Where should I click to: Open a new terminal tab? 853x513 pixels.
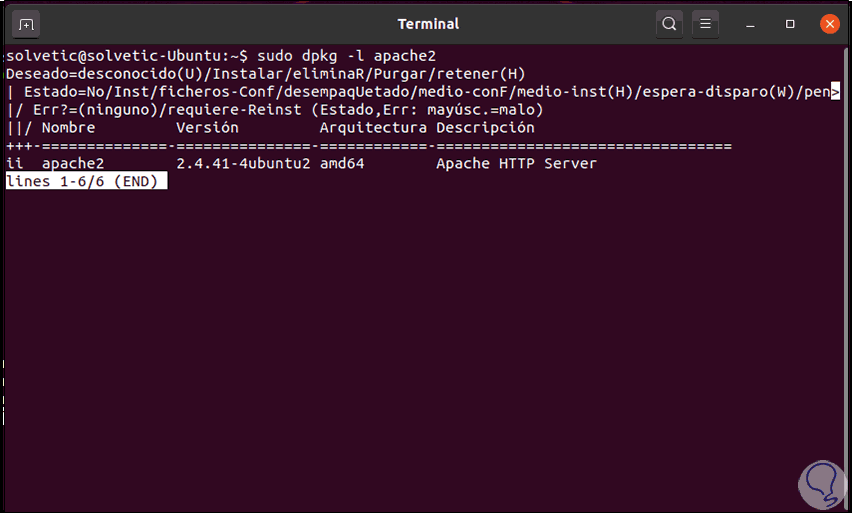[26, 23]
